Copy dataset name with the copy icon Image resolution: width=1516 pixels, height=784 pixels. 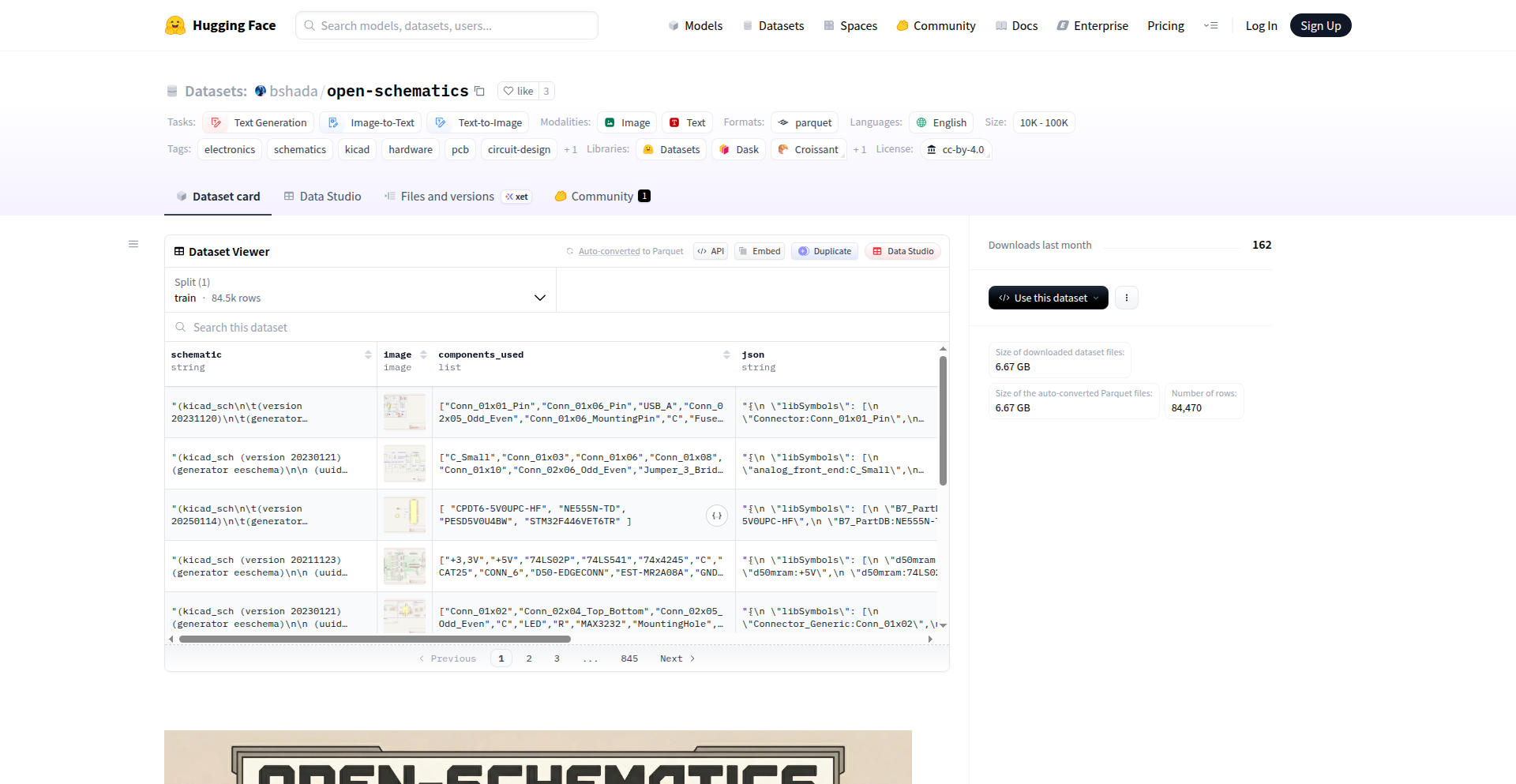point(479,91)
